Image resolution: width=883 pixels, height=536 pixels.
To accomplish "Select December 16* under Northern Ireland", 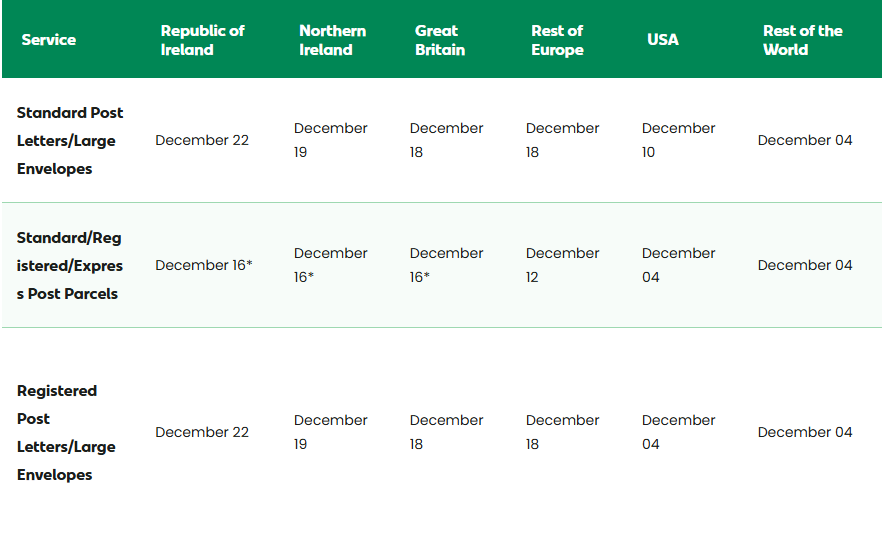I will (330, 265).
